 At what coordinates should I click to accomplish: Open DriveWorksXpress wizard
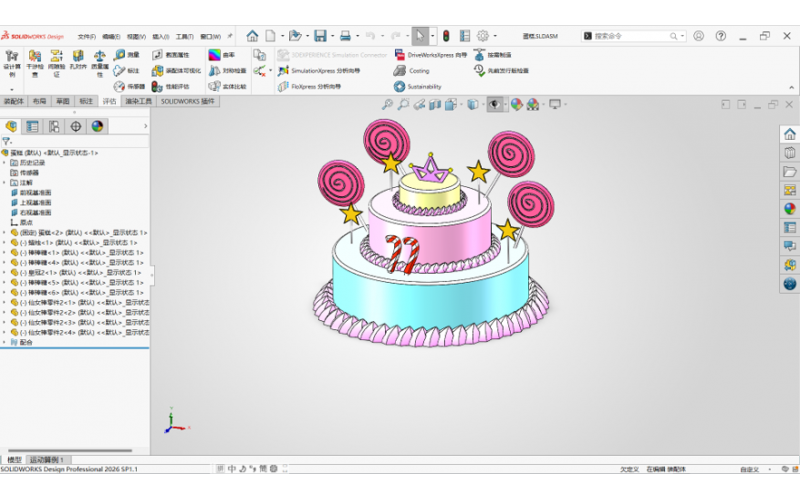coord(431,55)
